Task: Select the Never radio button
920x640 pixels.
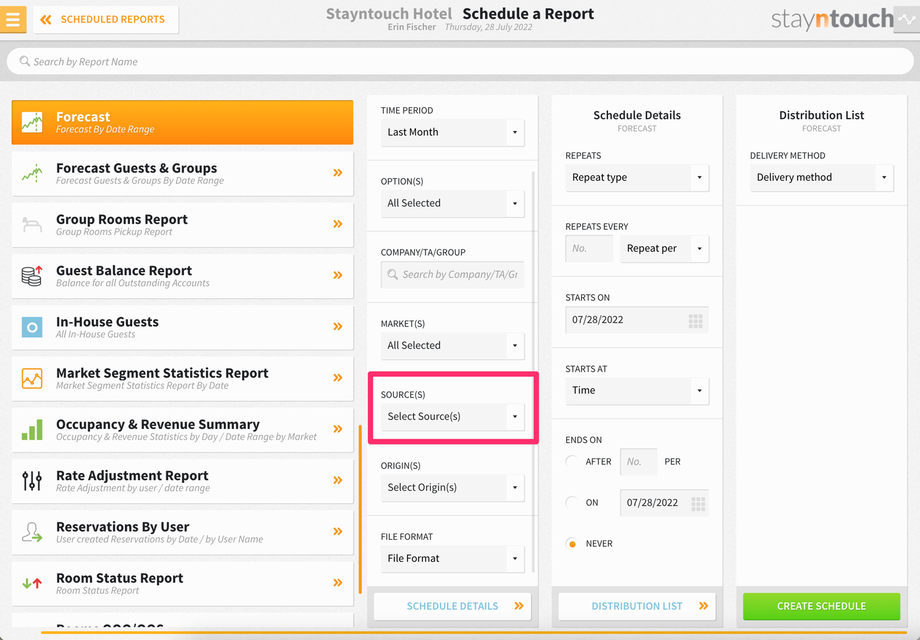Action: [572, 544]
